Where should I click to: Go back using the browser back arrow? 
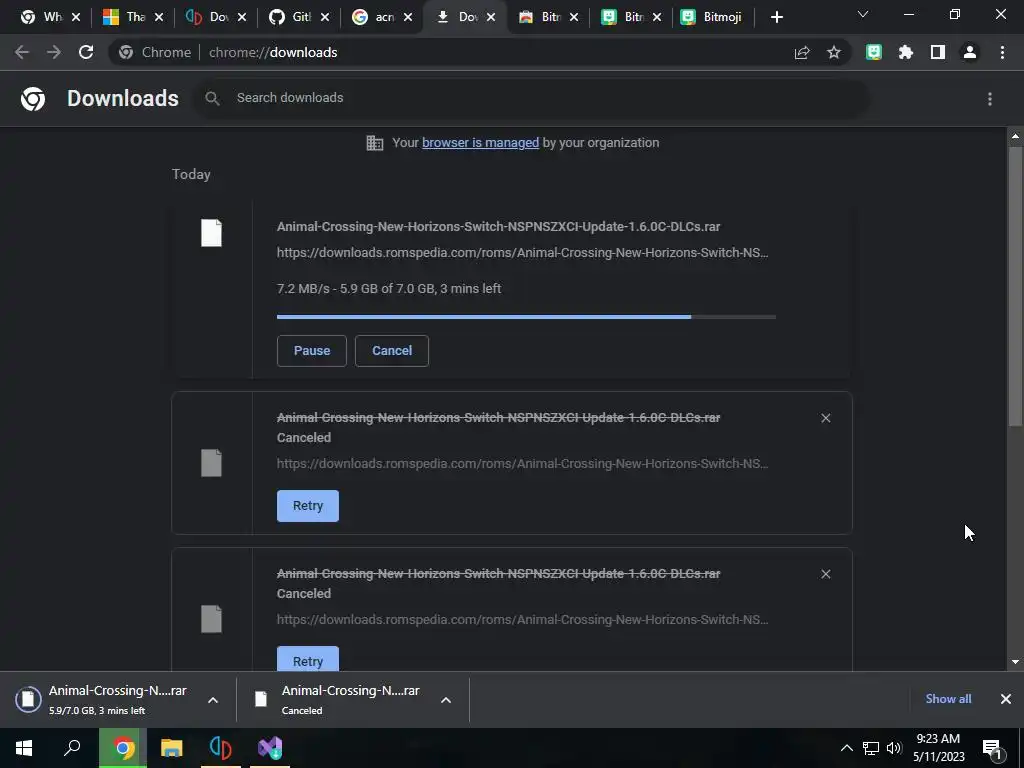point(22,52)
